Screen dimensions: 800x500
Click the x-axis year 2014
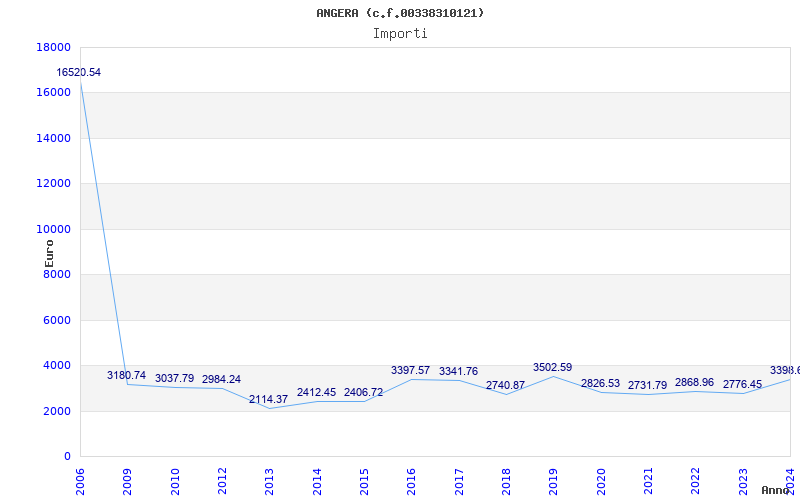pos(317,482)
